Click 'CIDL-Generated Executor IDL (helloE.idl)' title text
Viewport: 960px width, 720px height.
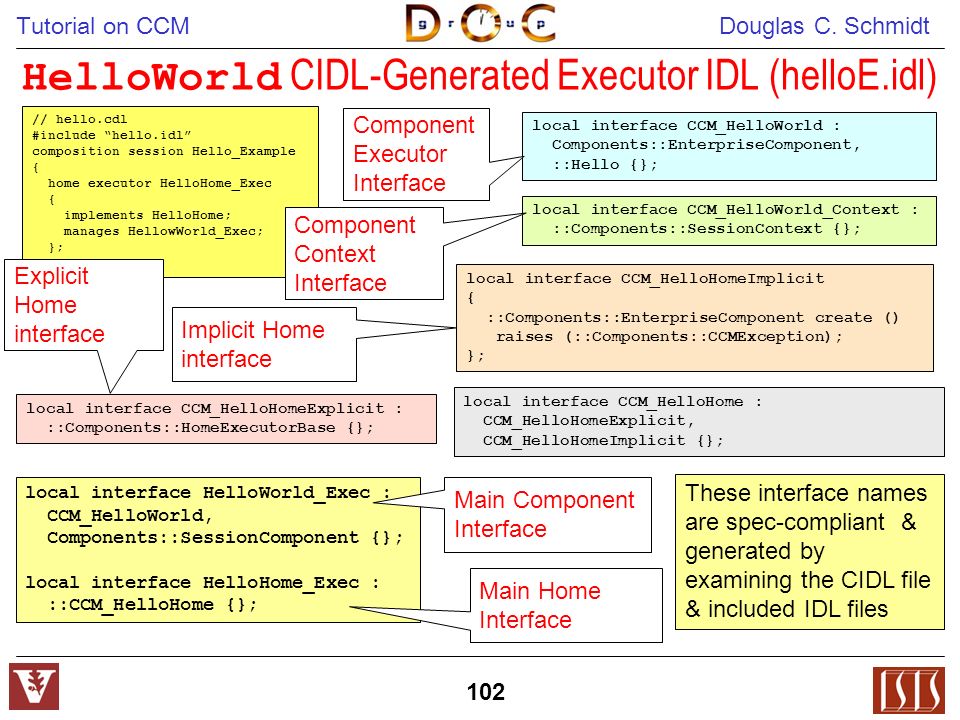click(x=613, y=77)
